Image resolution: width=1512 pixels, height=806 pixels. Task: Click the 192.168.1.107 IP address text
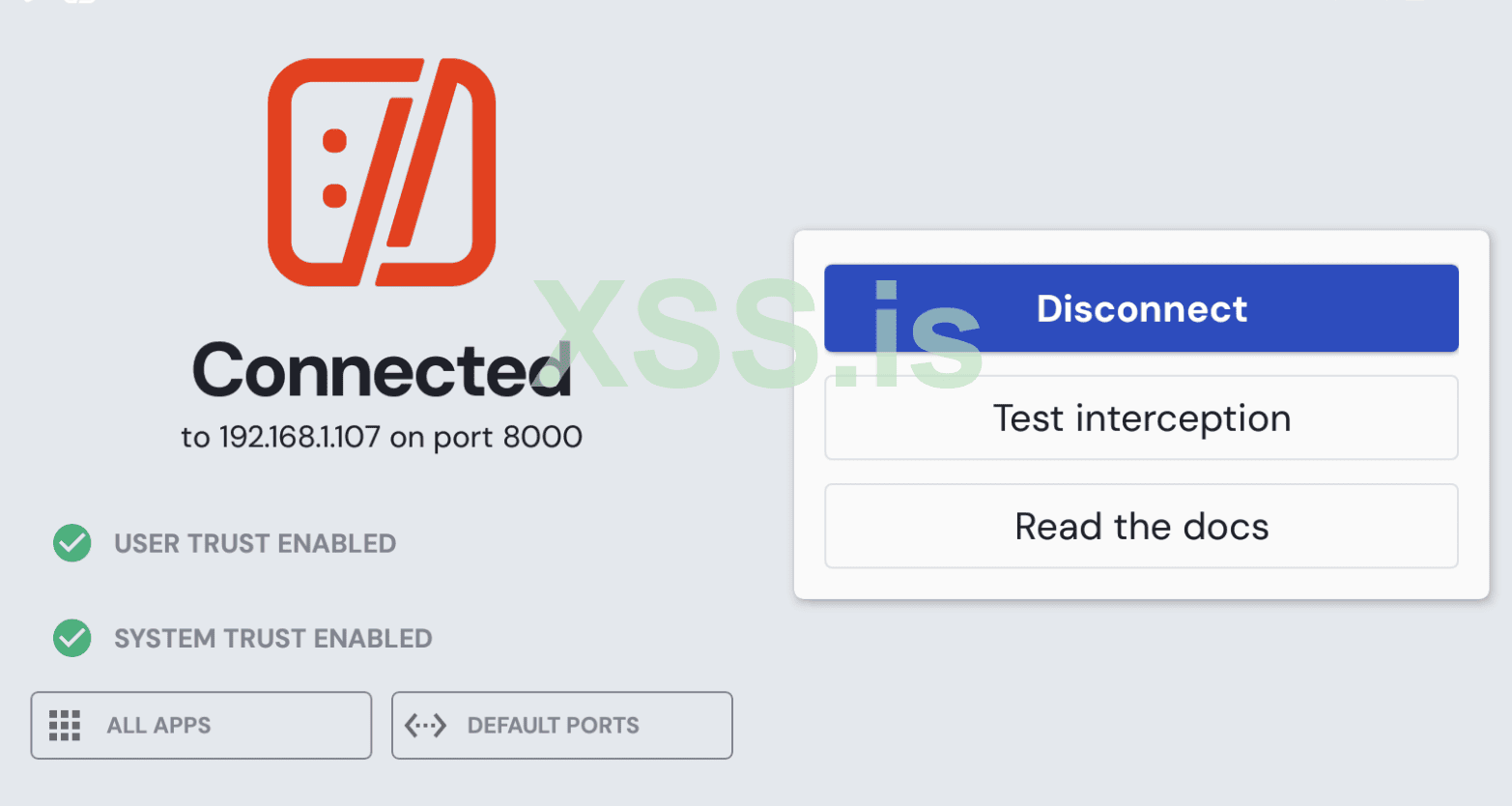[x=300, y=437]
